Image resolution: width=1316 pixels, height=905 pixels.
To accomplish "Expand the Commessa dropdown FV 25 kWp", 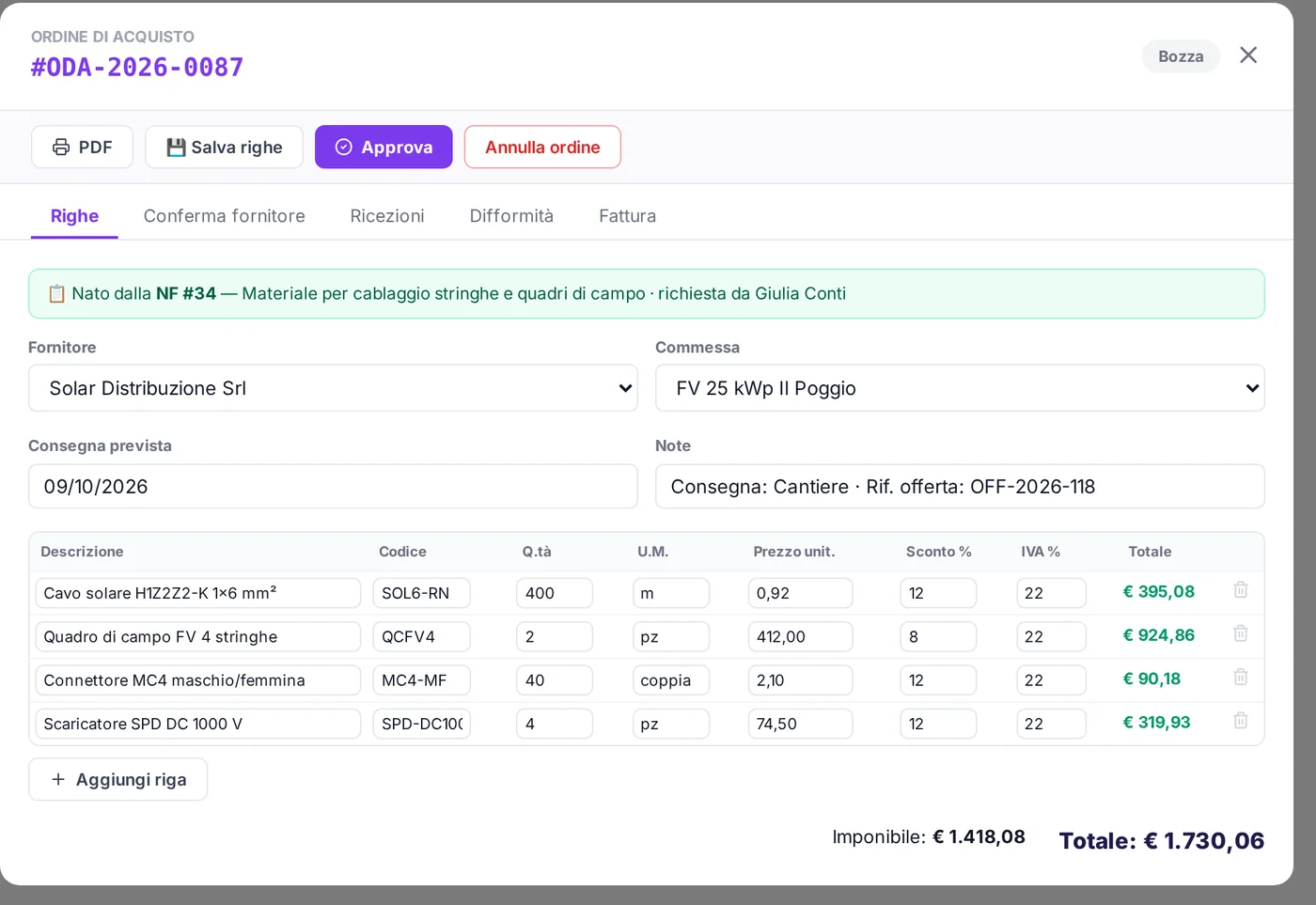I will click(960, 388).
